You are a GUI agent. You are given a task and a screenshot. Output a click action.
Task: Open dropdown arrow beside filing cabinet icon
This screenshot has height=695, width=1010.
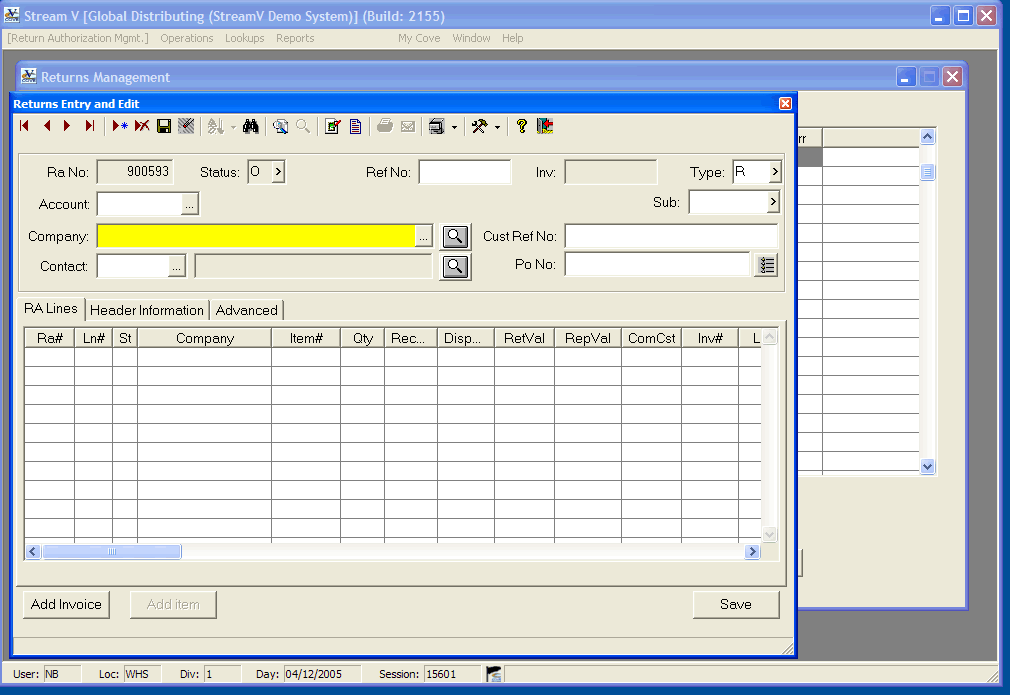tap(454, 127)
